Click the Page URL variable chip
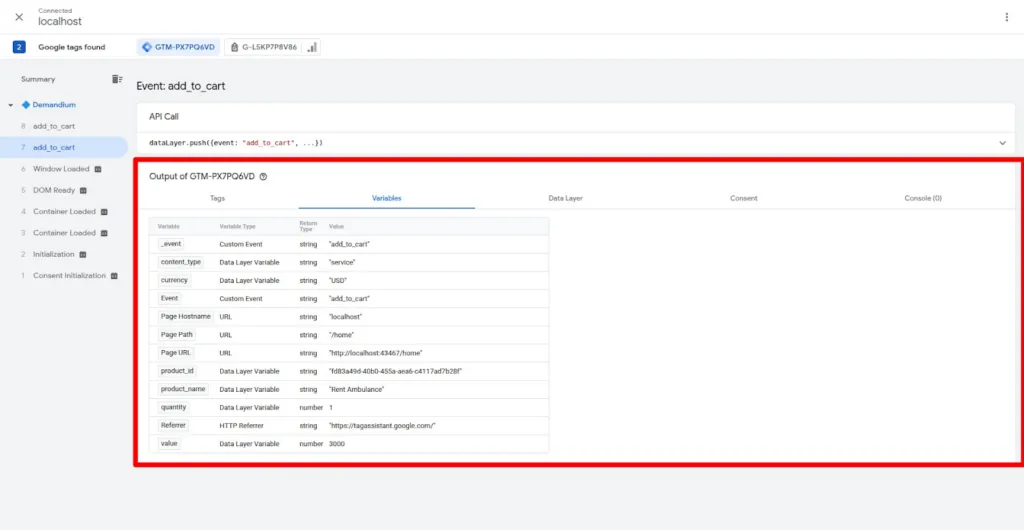 tap(176, 352)
